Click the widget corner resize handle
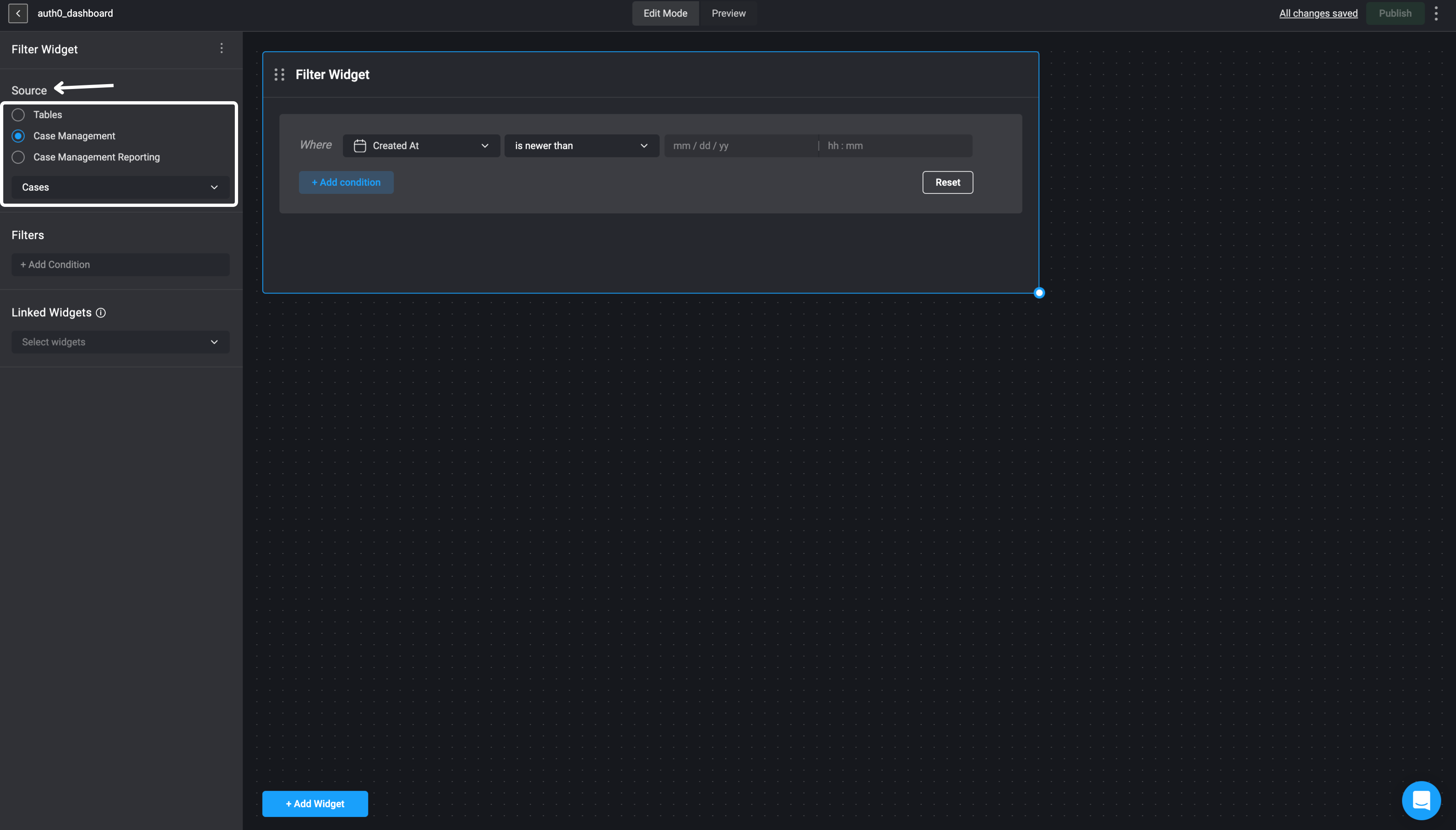 pos(1039,292)
